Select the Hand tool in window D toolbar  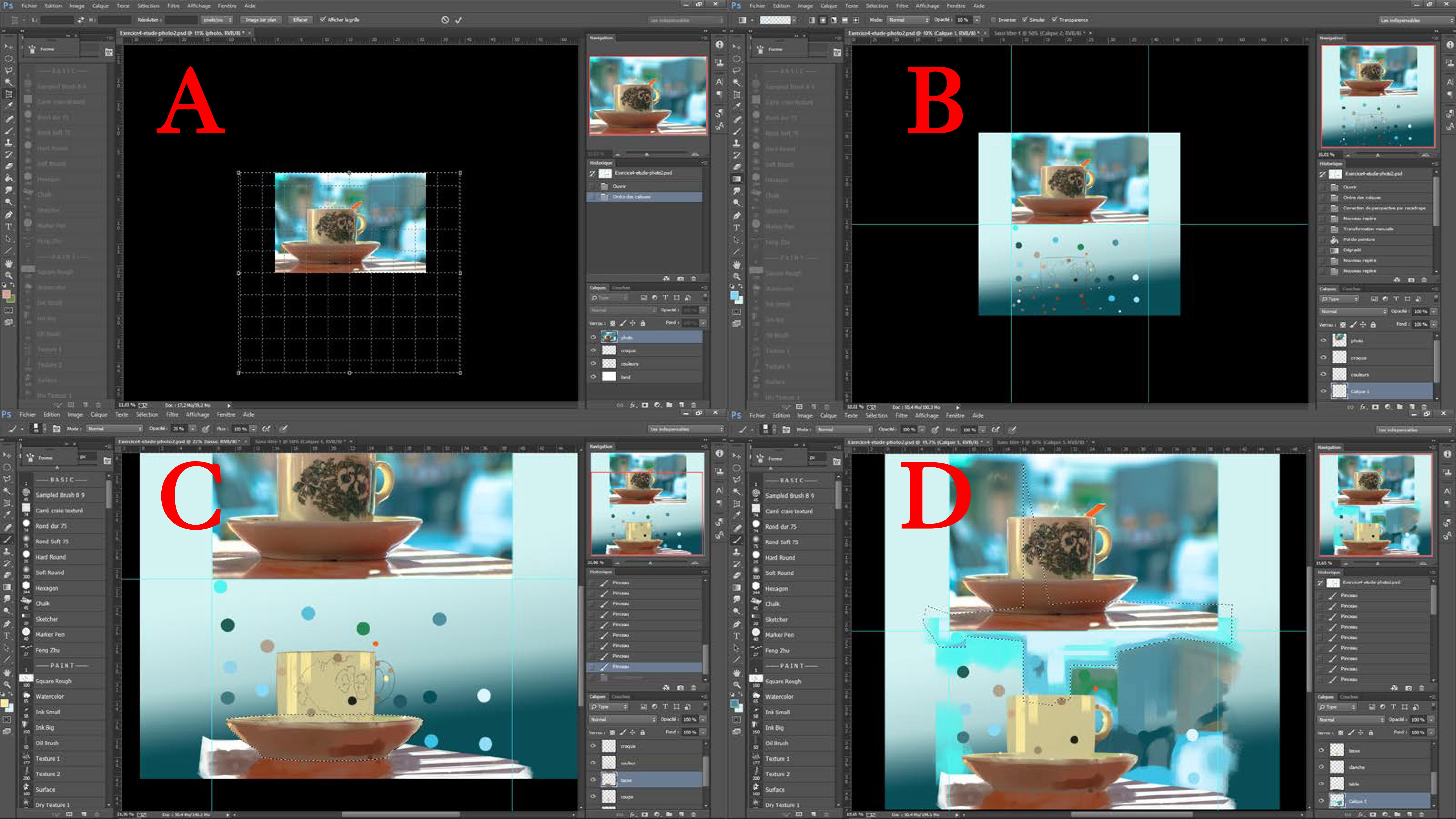736,673
